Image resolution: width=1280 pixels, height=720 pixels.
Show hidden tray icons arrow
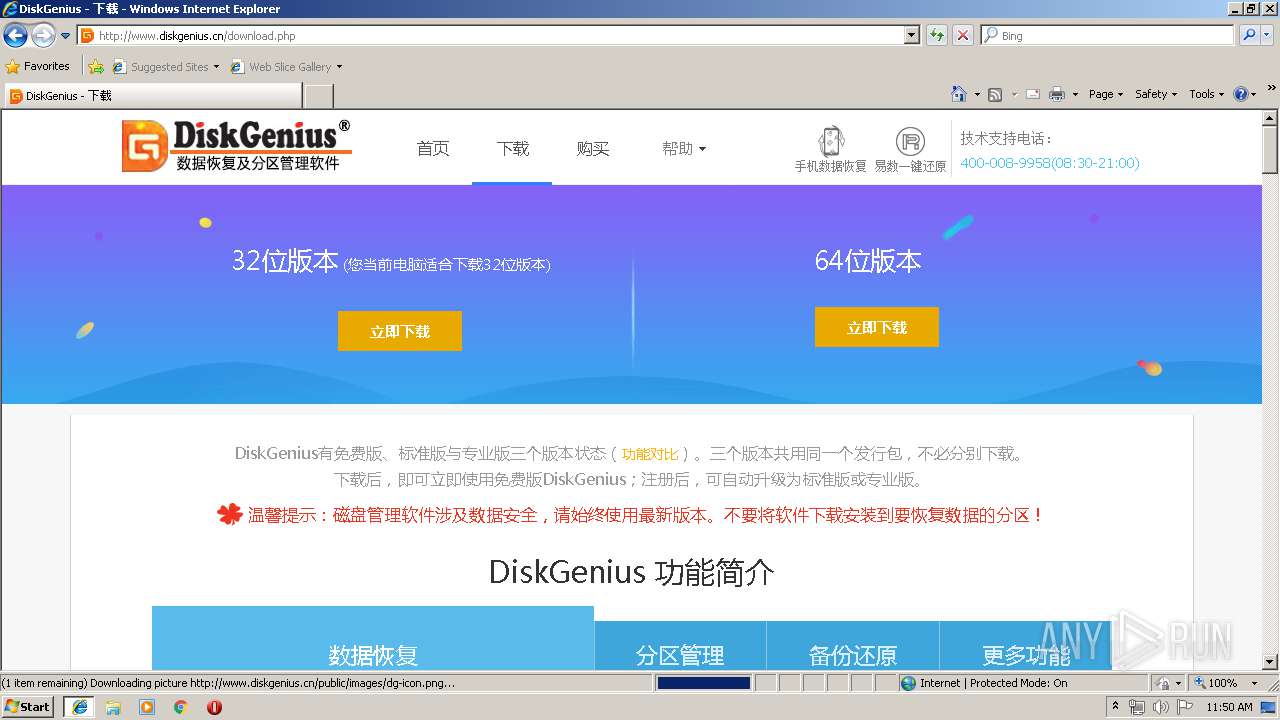[x=1115, y=707]
